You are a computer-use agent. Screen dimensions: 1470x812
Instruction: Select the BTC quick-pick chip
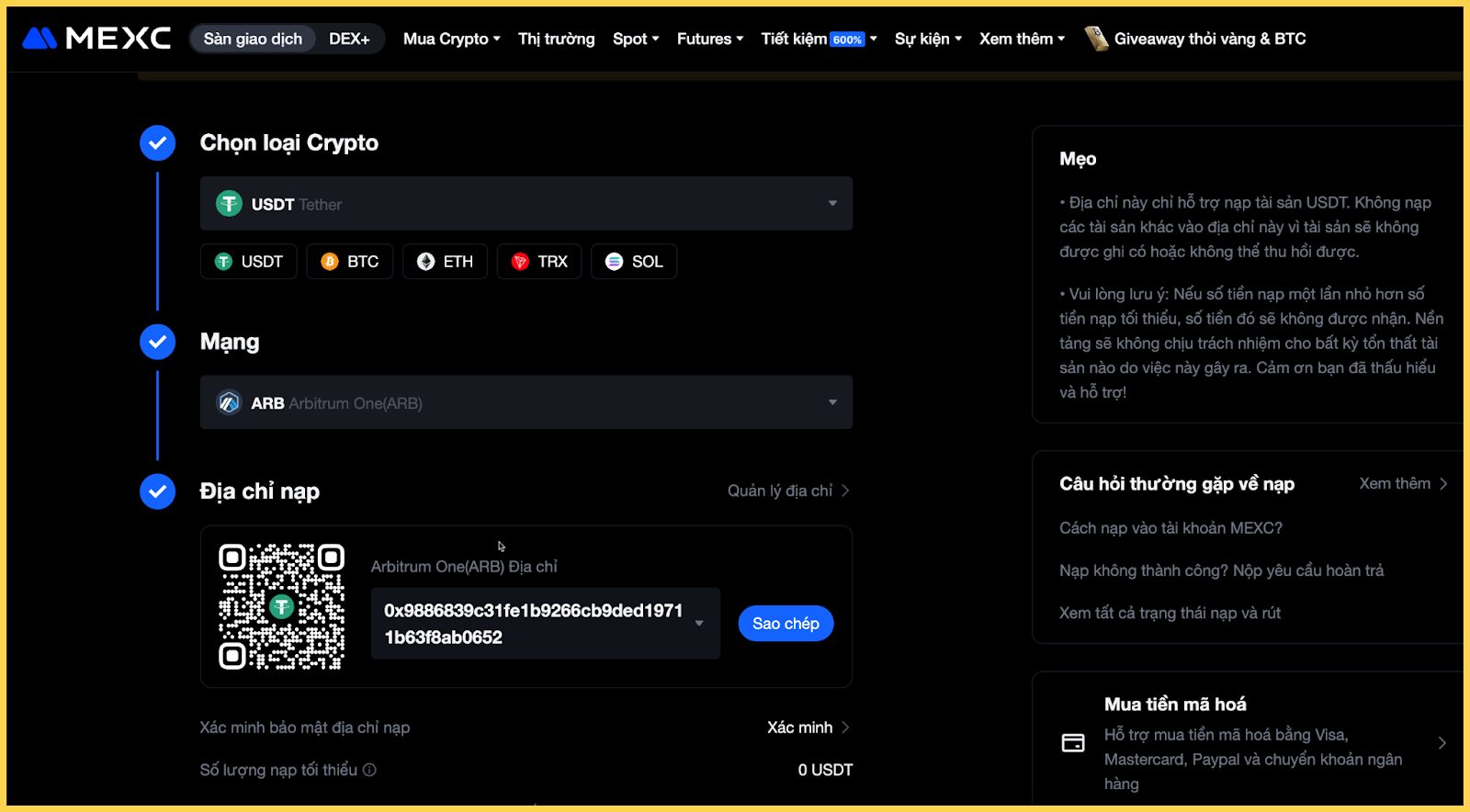350,262
